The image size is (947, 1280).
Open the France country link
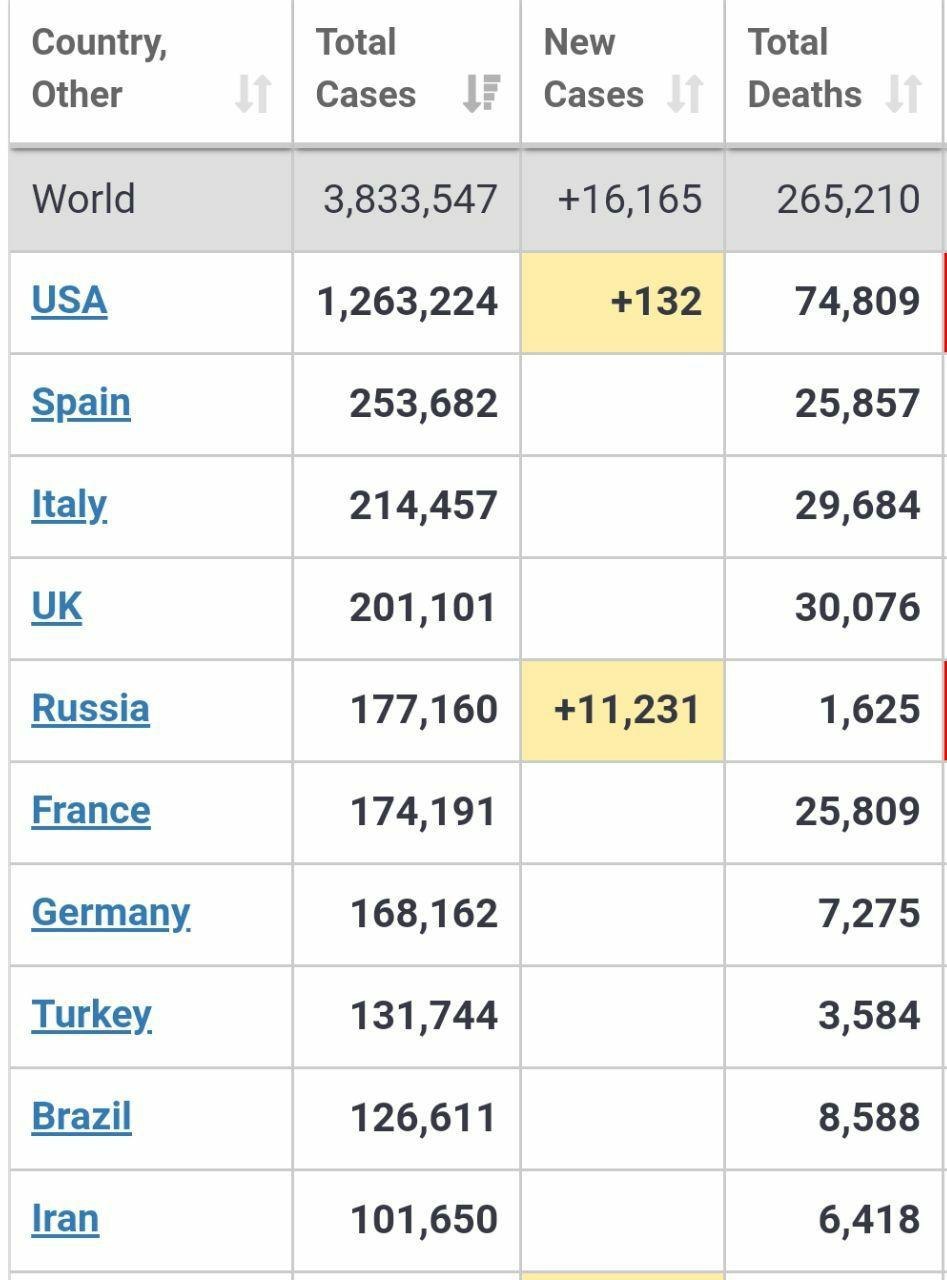tap(91, 811)
